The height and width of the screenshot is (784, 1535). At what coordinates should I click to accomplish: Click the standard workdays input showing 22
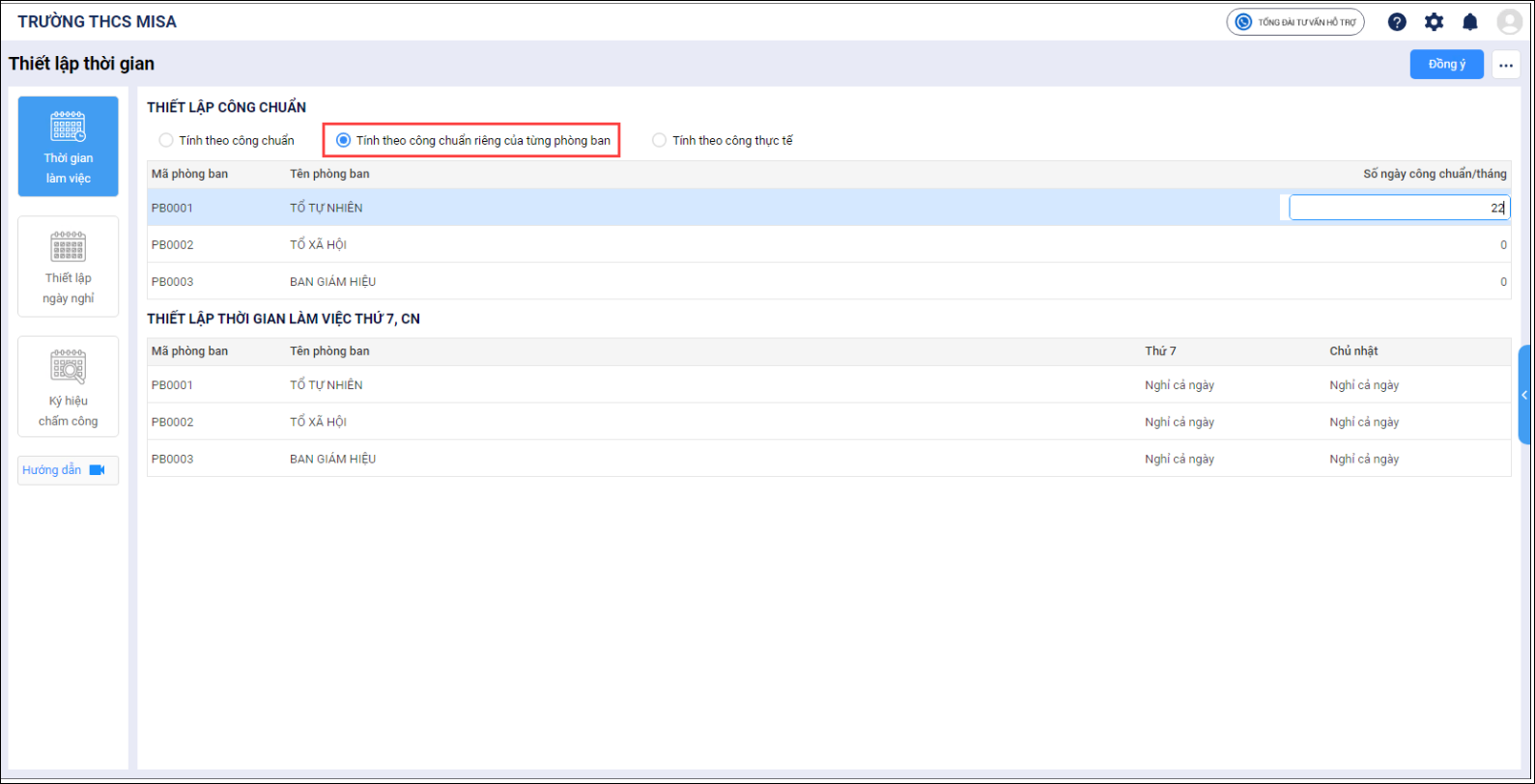(1400, 208)
